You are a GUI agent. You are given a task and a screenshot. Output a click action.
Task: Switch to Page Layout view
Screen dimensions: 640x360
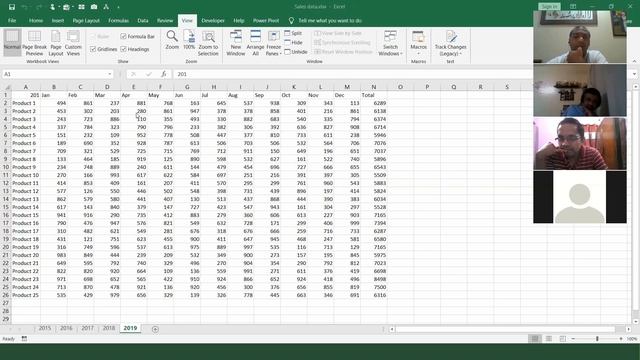56,43
